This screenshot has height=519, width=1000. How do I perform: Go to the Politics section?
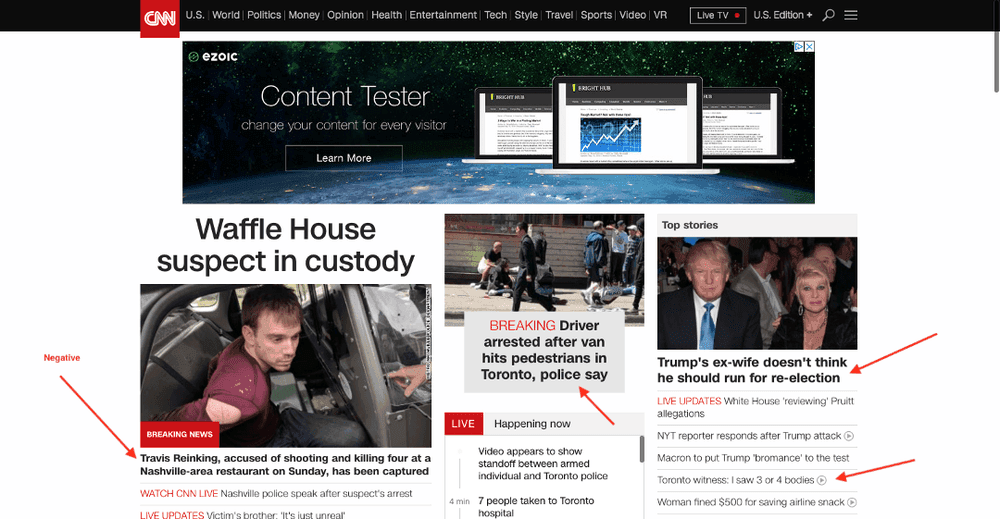pos(264,15)
